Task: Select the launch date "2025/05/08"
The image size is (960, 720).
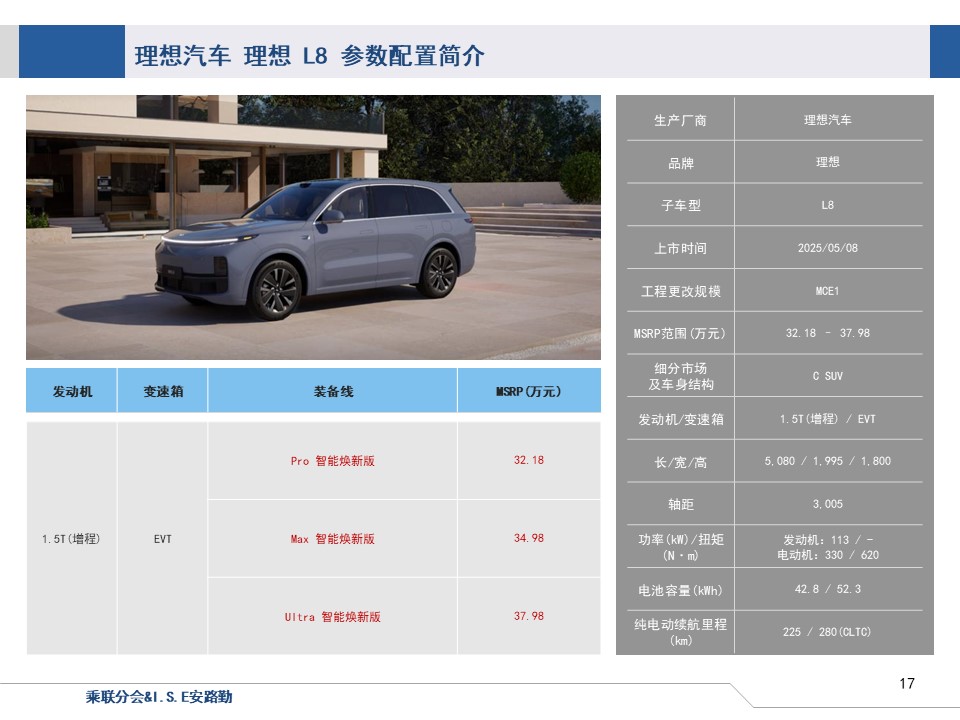Action: tap(828, 248)
